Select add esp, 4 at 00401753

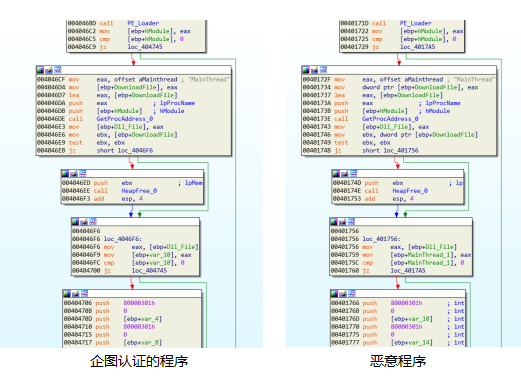tap(373, 199)
